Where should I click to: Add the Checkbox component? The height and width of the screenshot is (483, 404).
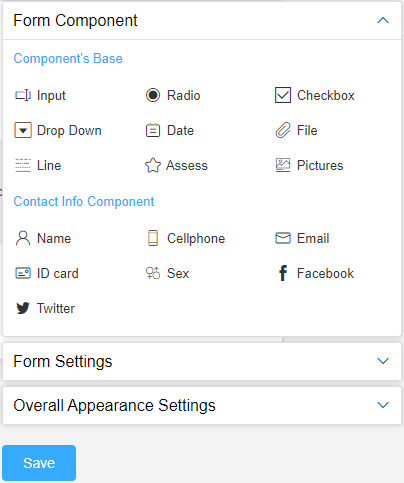314,95
